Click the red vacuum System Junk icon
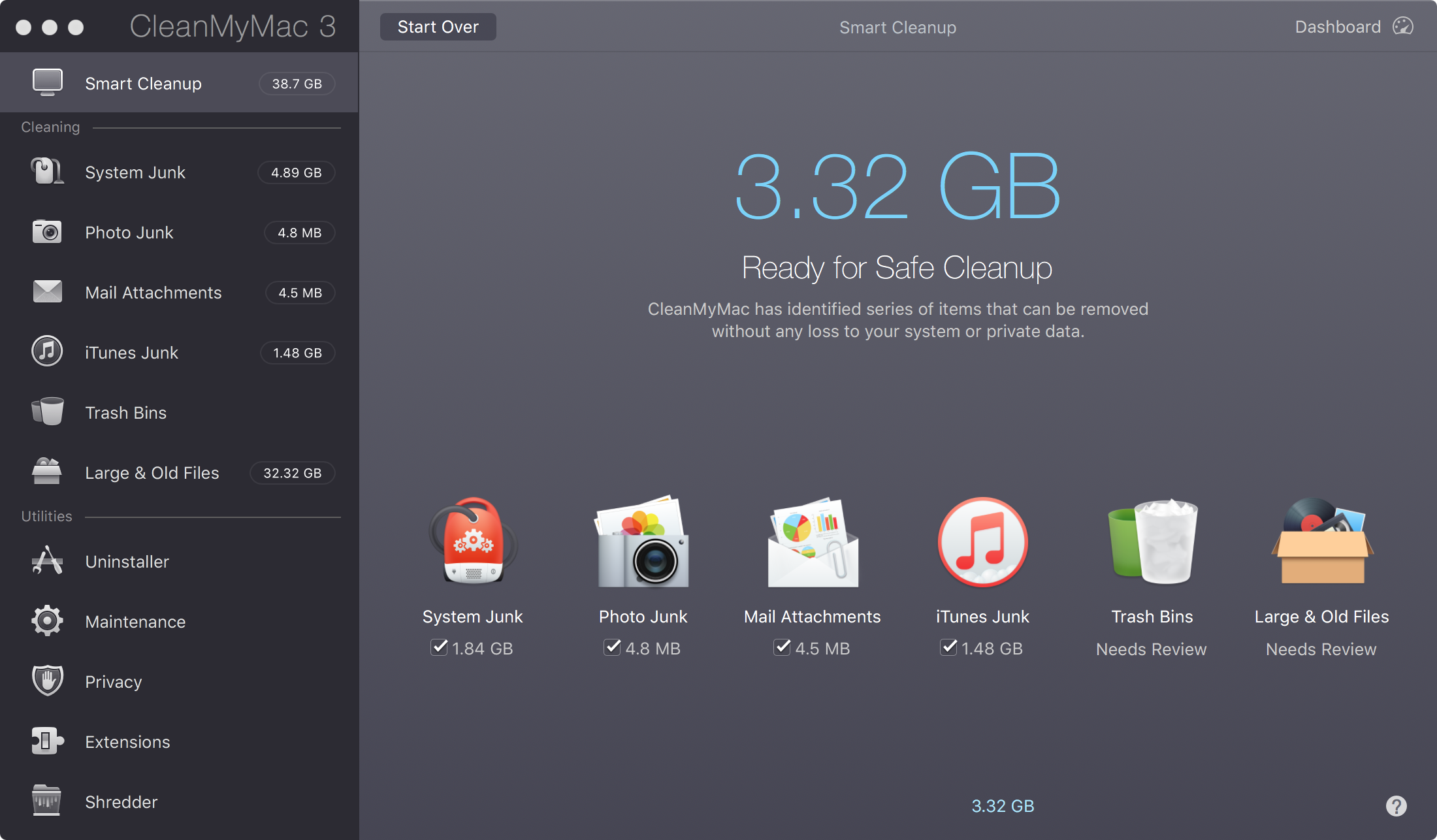This screenshot has height=840, width=1437. (x=473, y=542)
